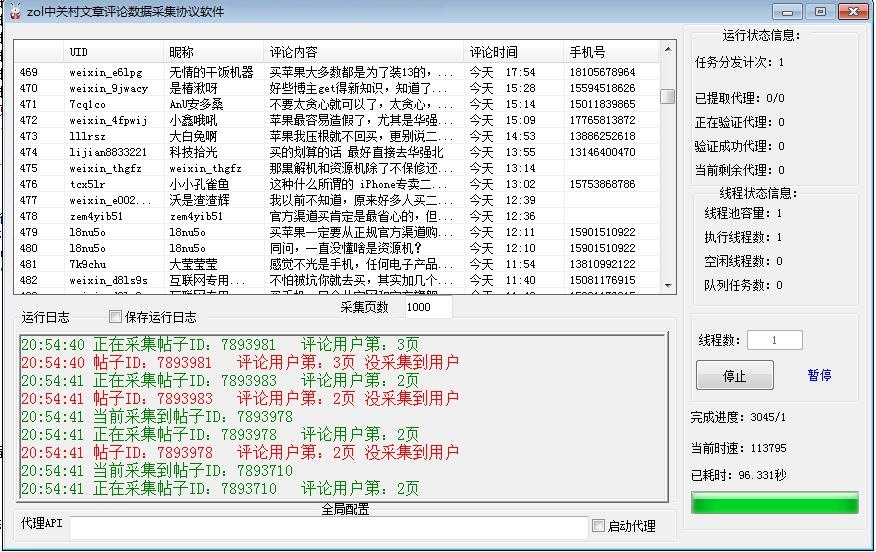Click the green progress bar
This screenshot has height=552, width=876.
(x=774, y=503)
